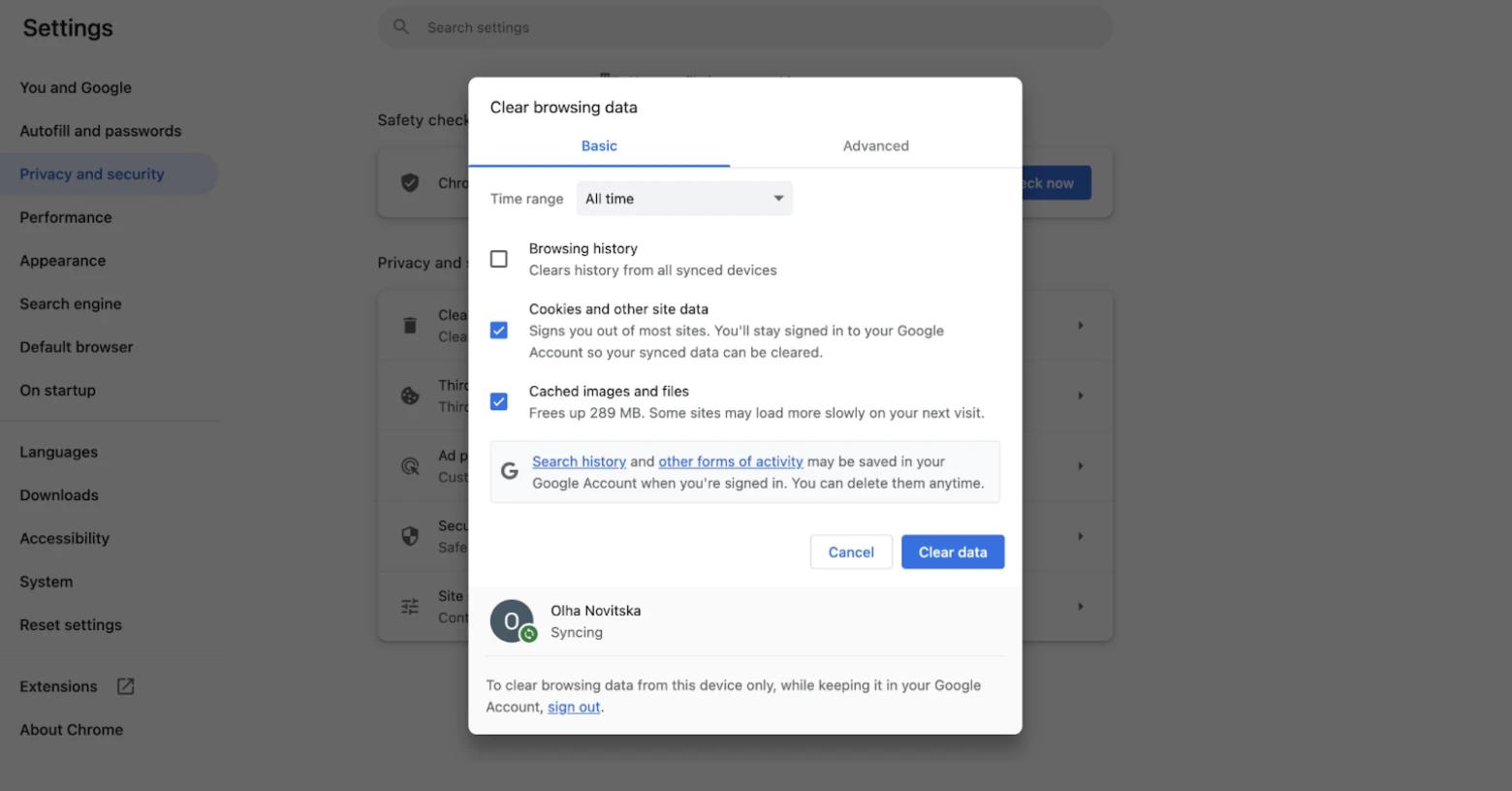Screen dimensions: 1512x791
Task: Click the Check now button
Action: pos(1055,182)
